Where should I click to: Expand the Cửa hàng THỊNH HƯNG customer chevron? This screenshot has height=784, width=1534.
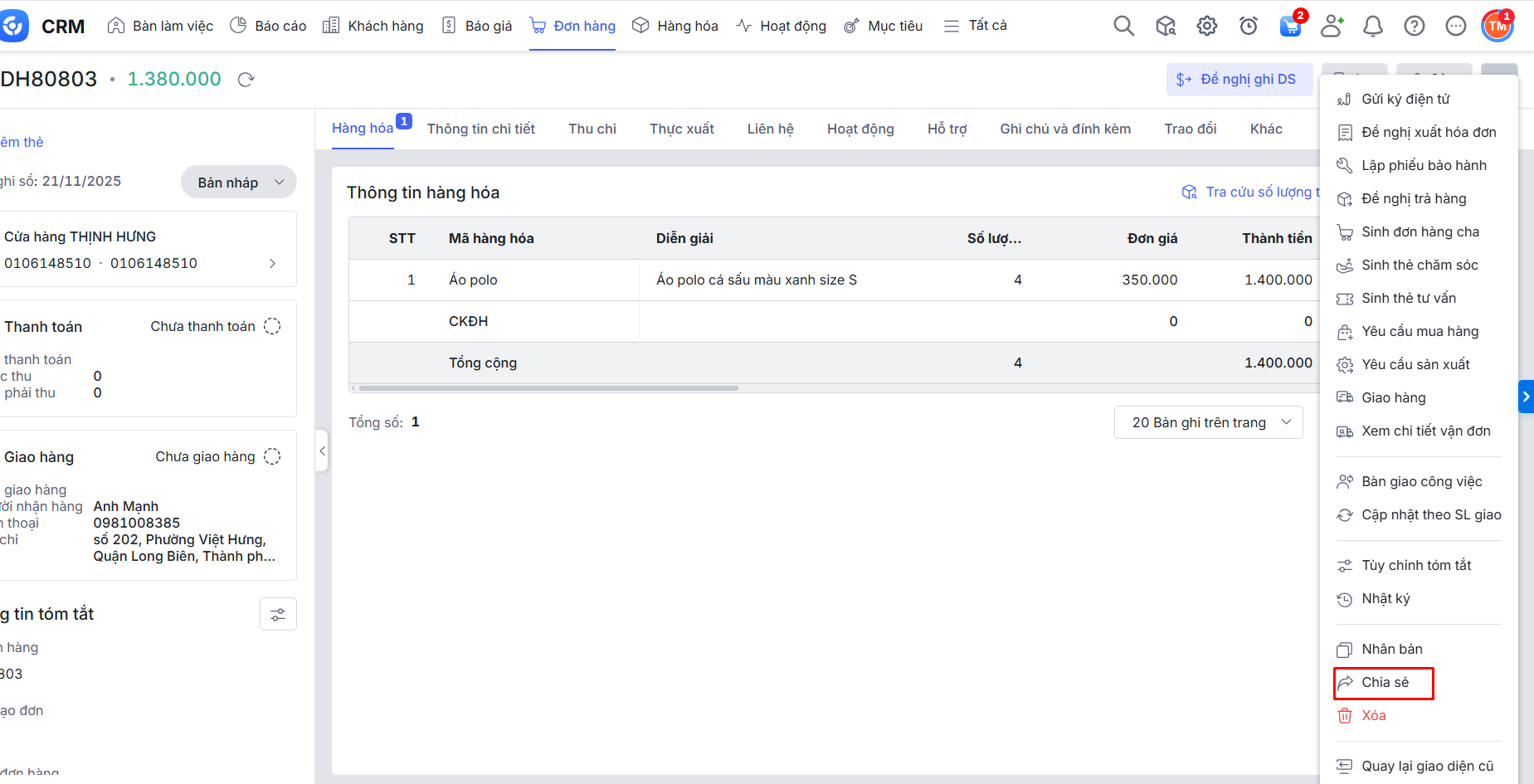click(272, 264)
